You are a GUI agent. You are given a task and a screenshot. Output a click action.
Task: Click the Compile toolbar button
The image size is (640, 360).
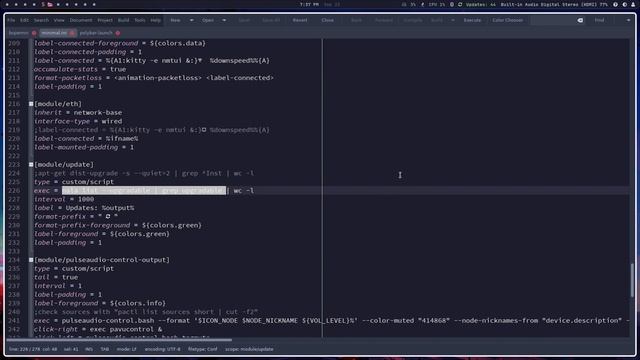click(x=413, y=20)
